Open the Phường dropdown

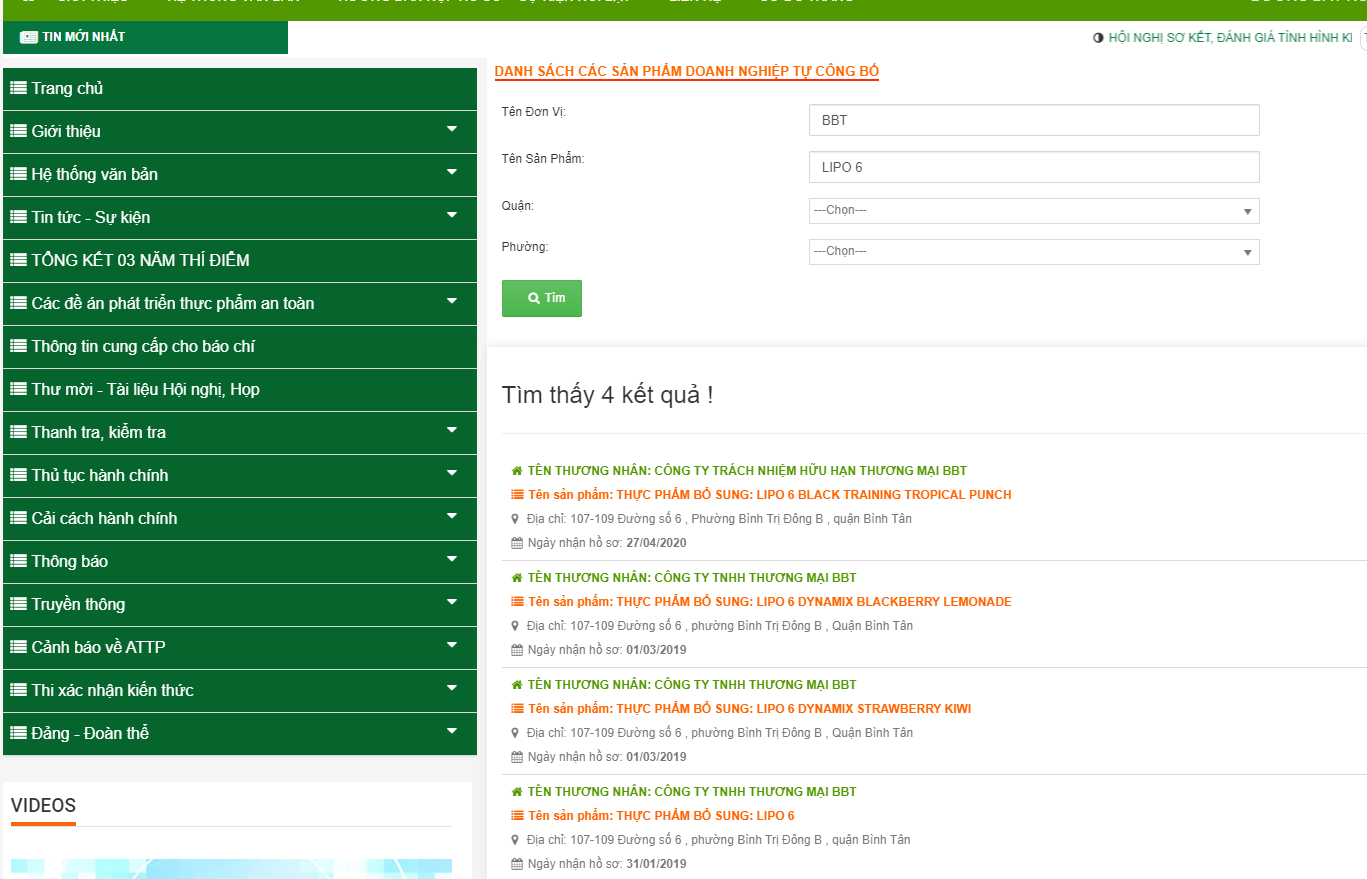click(x=1034, y=251)
